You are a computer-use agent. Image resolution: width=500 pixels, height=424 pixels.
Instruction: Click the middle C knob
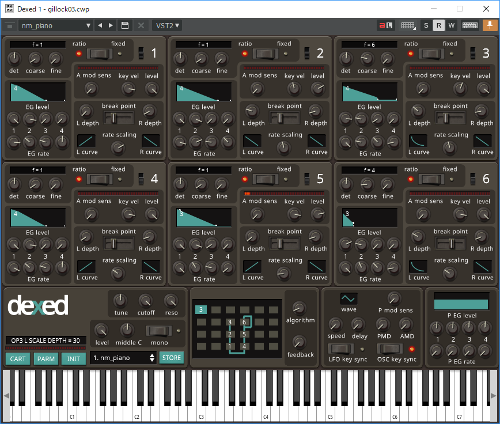point(127,330)
